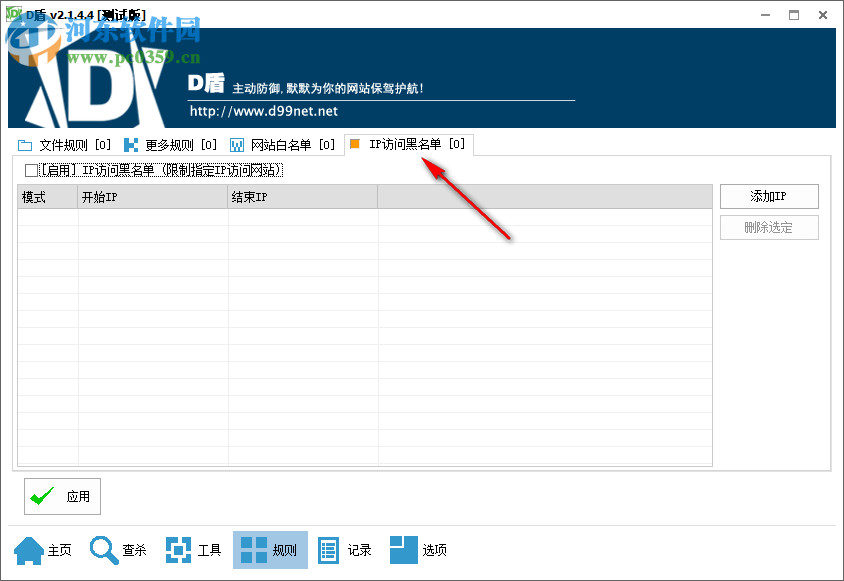Click the 模式 column header
Viewport: 844px width, 581px height.
(x=48, y=197)
